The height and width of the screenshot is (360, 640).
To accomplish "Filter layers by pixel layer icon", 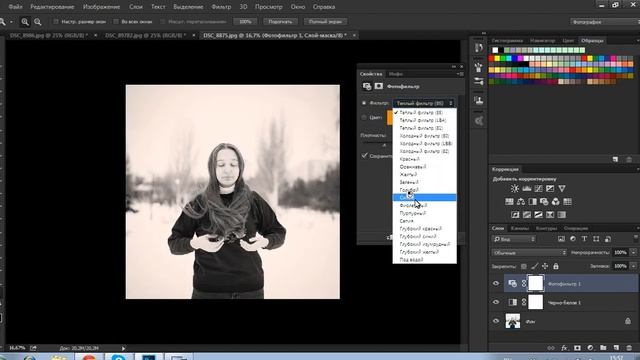I will (561, 239).
